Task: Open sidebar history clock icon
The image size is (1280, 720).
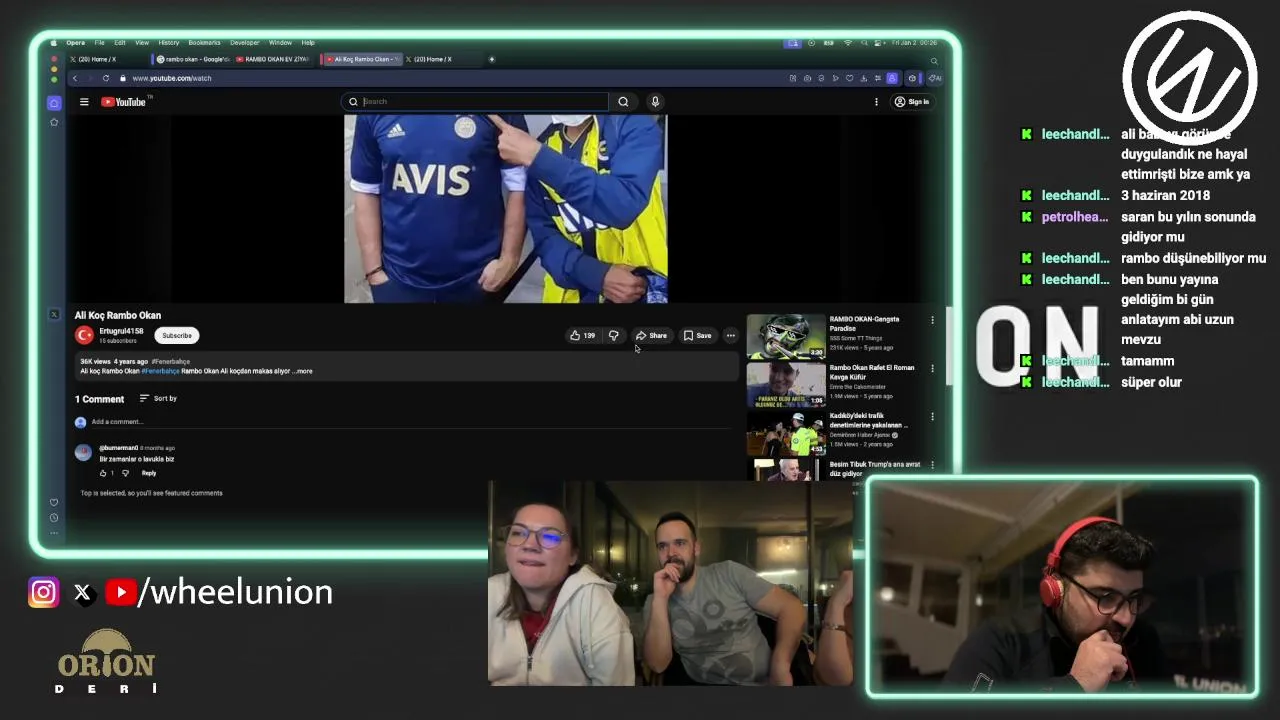Action: click(x=54, y=518)
